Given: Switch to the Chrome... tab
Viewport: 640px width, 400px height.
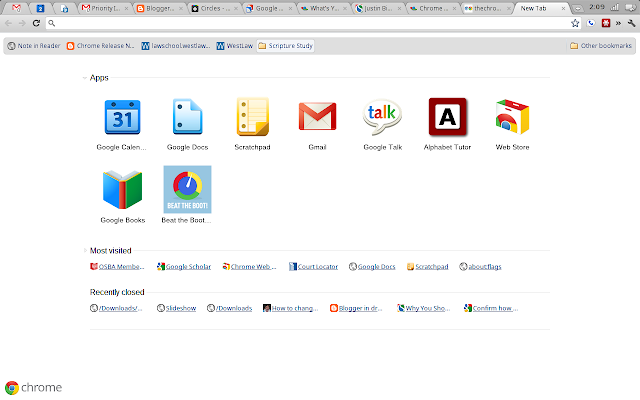Looking at the screenshot, I should click(x=433, y=8).
